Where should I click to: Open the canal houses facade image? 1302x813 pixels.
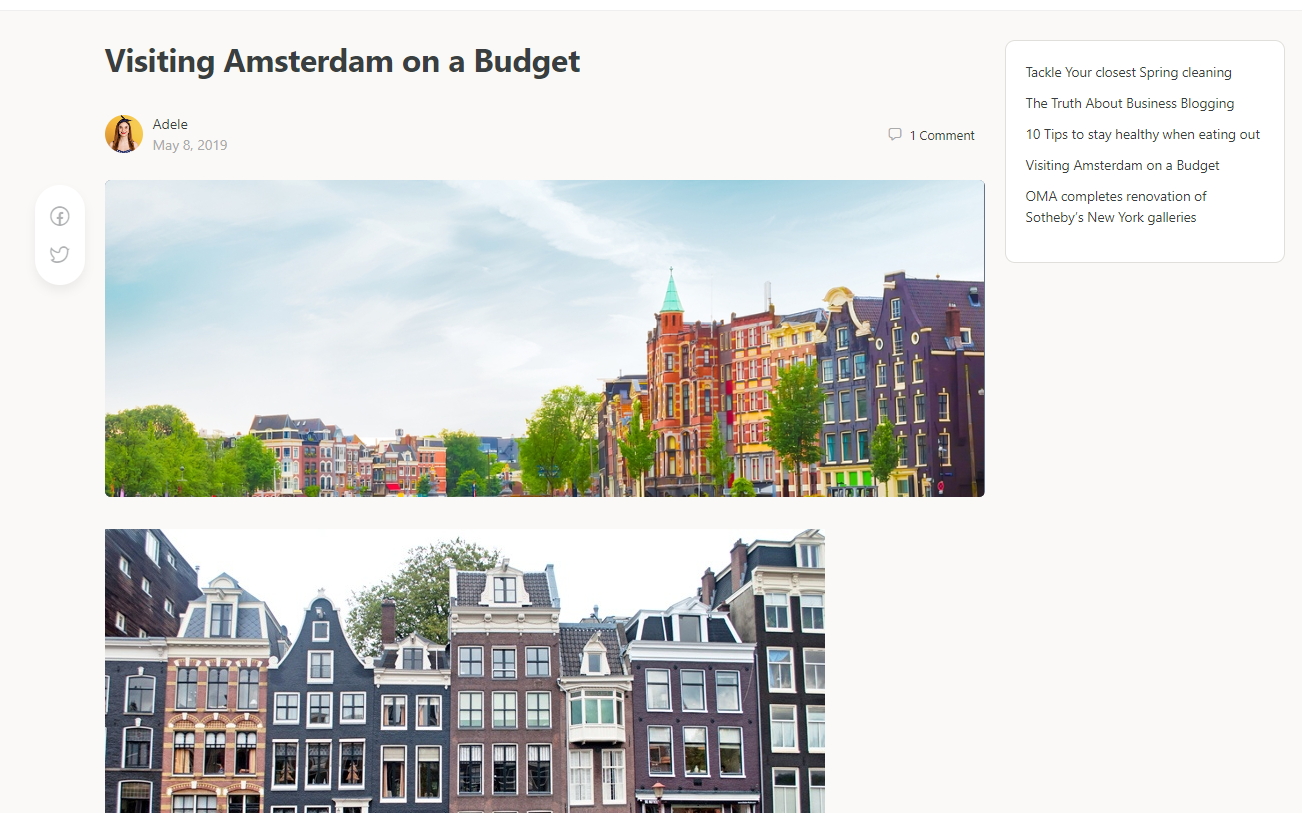[465, 671]
